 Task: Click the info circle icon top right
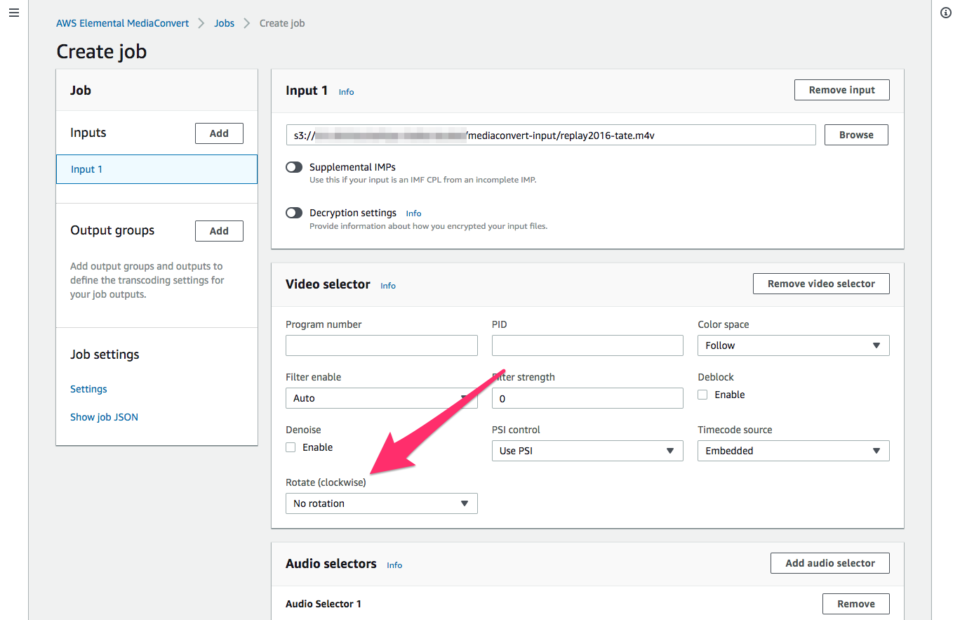pos(945,12)
